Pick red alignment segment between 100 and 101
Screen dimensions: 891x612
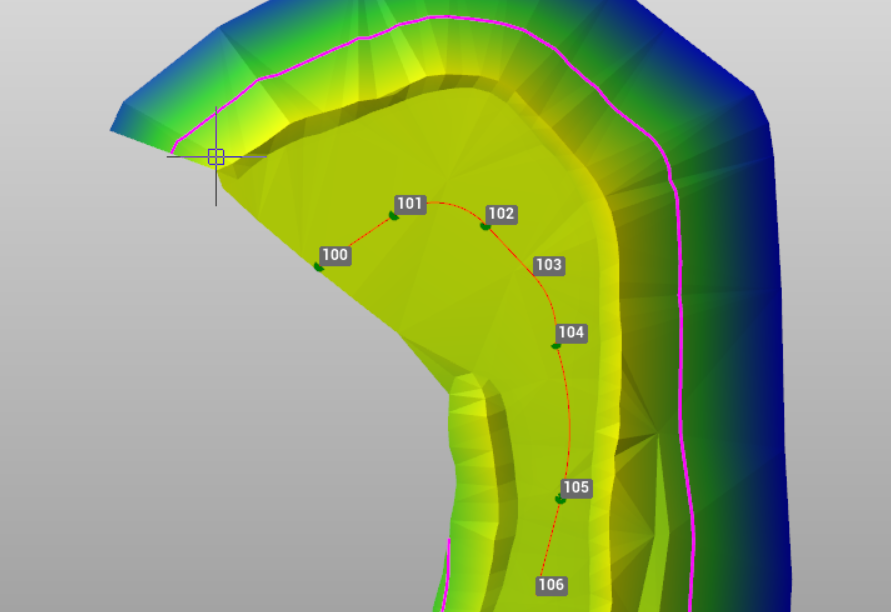(x=357, y=241)
